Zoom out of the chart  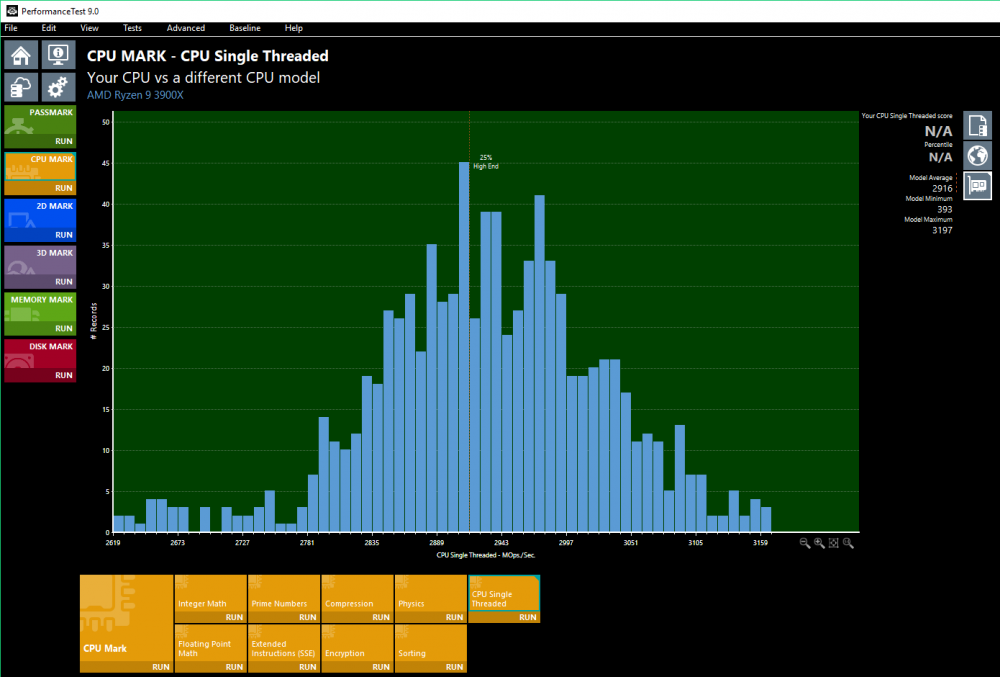[805, 543]
